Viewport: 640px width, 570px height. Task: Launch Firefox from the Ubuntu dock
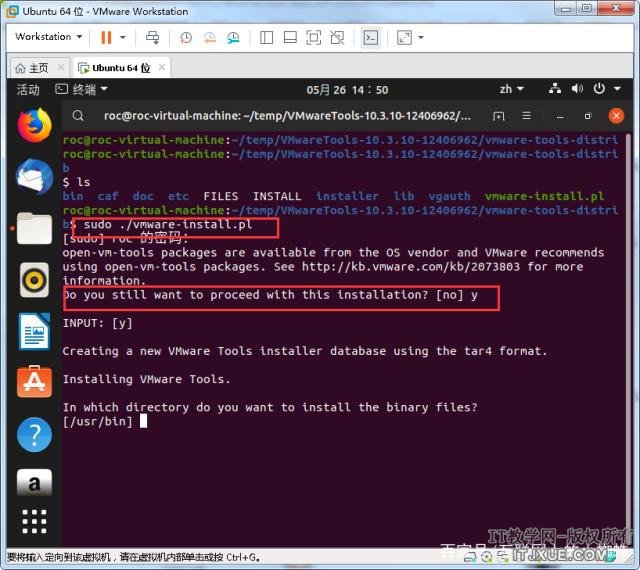[x=34, y=125]
